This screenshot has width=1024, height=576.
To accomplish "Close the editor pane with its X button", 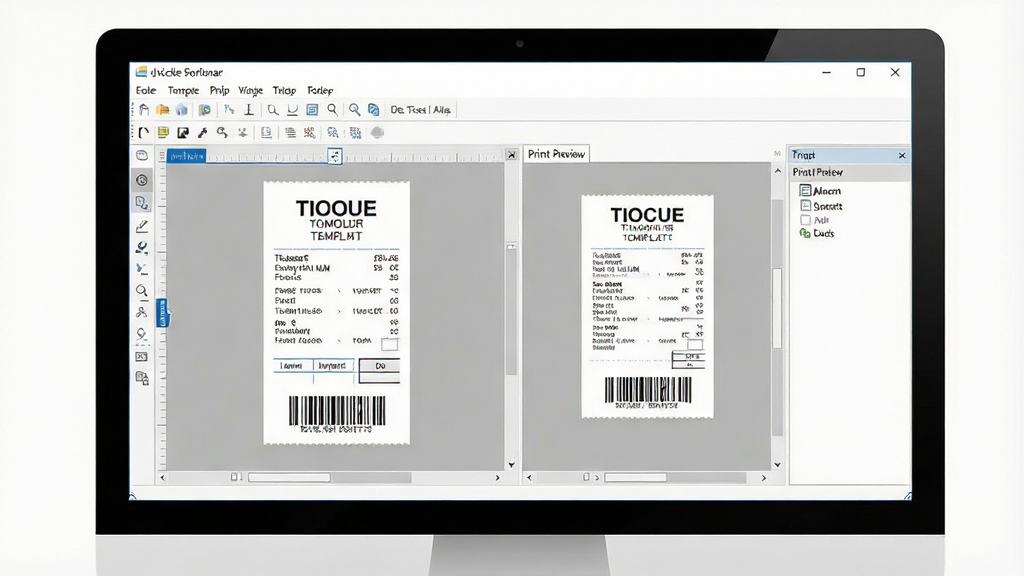I will (x=511, y=155).
